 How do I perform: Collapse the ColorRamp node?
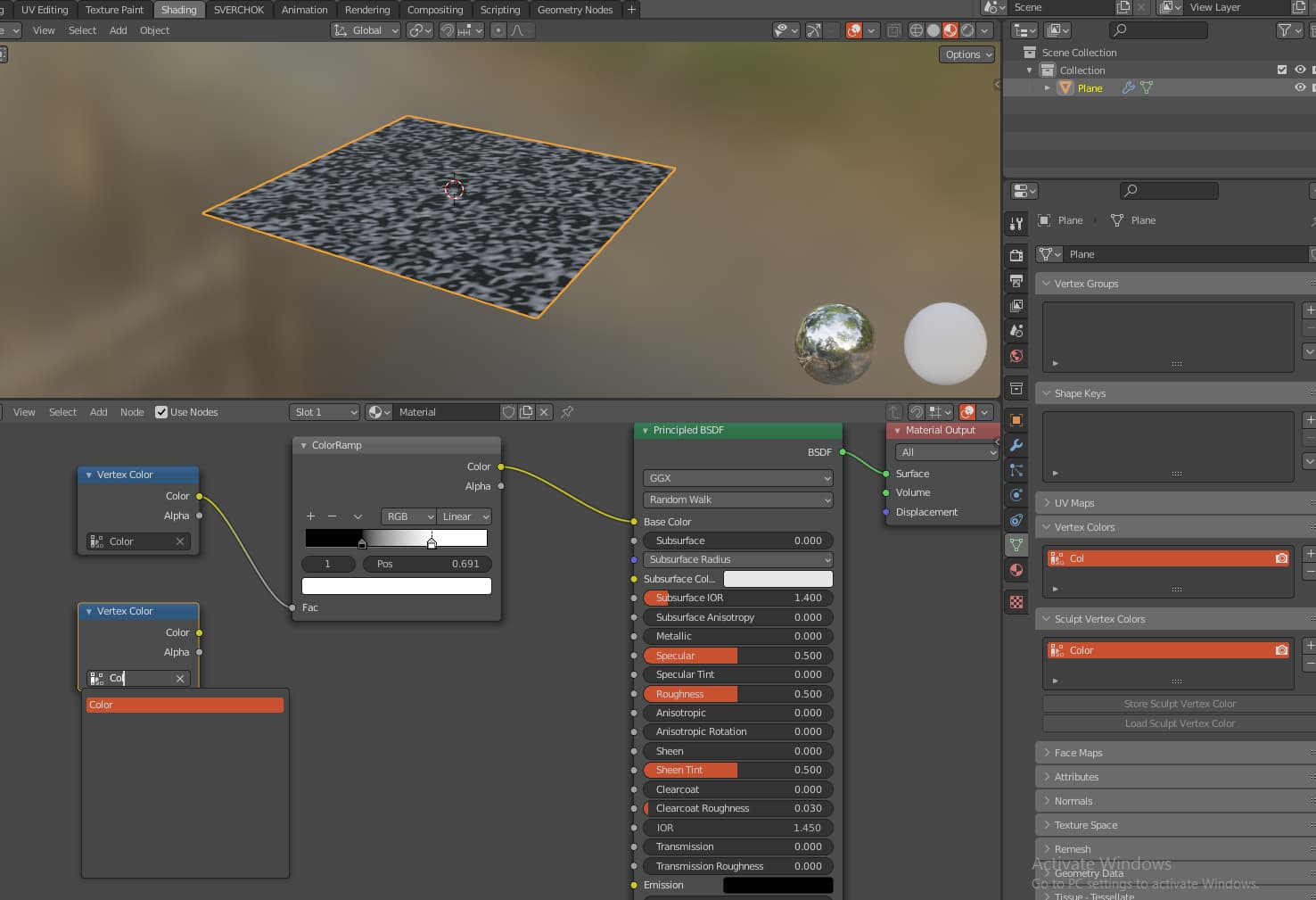pyautogui.click(x=303, y=445)
